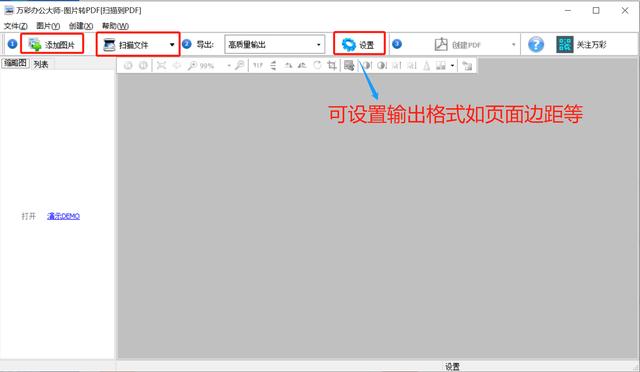This screenshot has width=640, height=372.
Task: Click the 关注万彩 QR code icon
Action: click(564, 45)
